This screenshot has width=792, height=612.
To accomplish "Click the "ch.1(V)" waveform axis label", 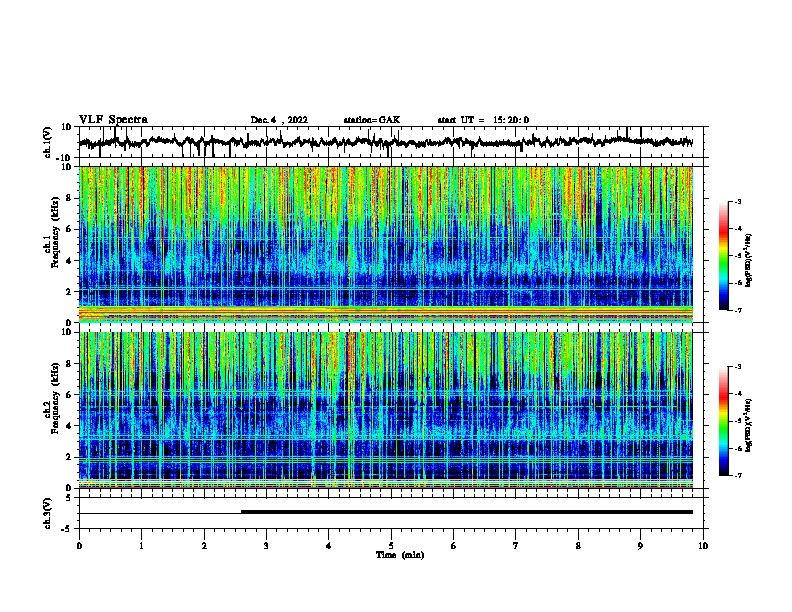I will click(48, 142).
